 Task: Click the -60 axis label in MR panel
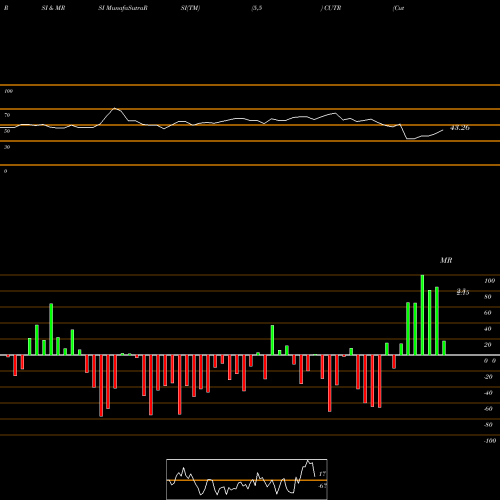pyautogui.click(x=488, y=409)
